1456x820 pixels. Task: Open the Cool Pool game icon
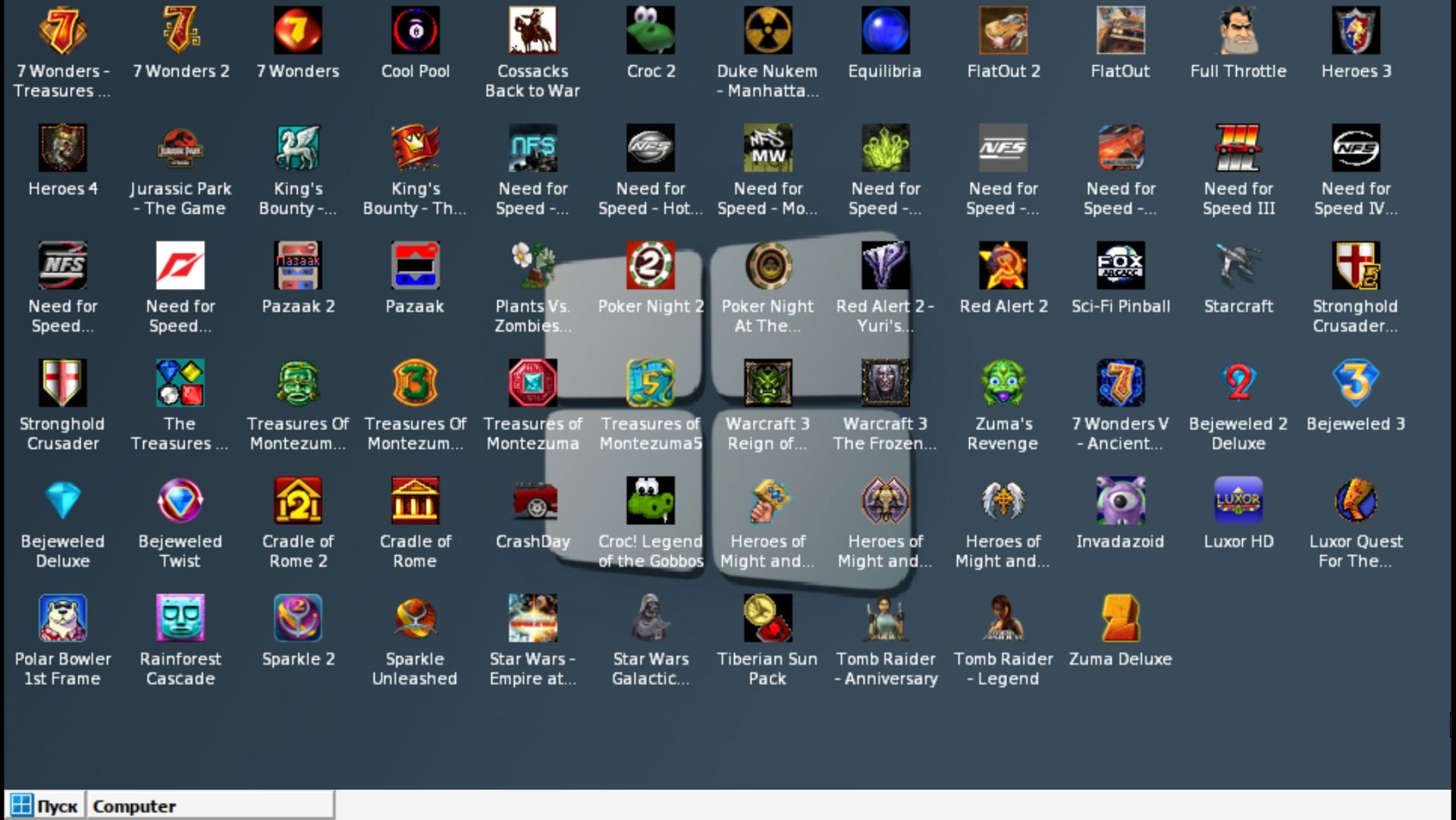[415, 32]
